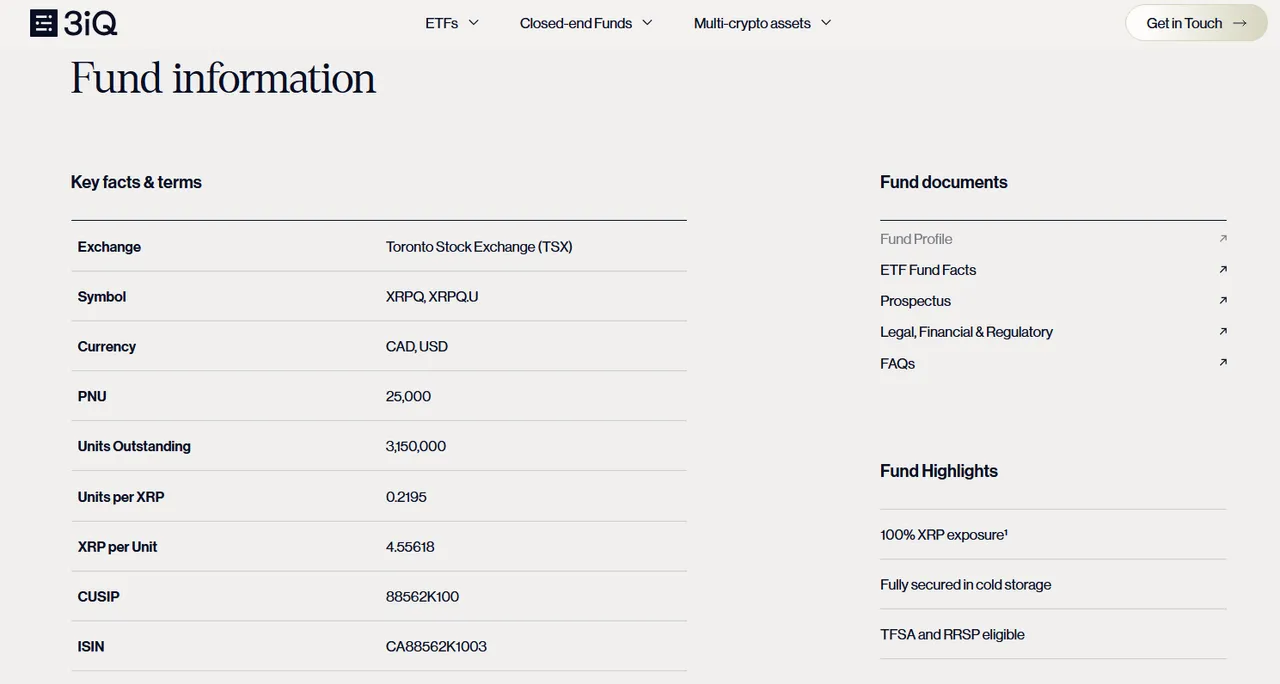Open the FAQs link
The height and width of the screenshot is (684, 1280).
pyautogui.click(x=897, y=364)
